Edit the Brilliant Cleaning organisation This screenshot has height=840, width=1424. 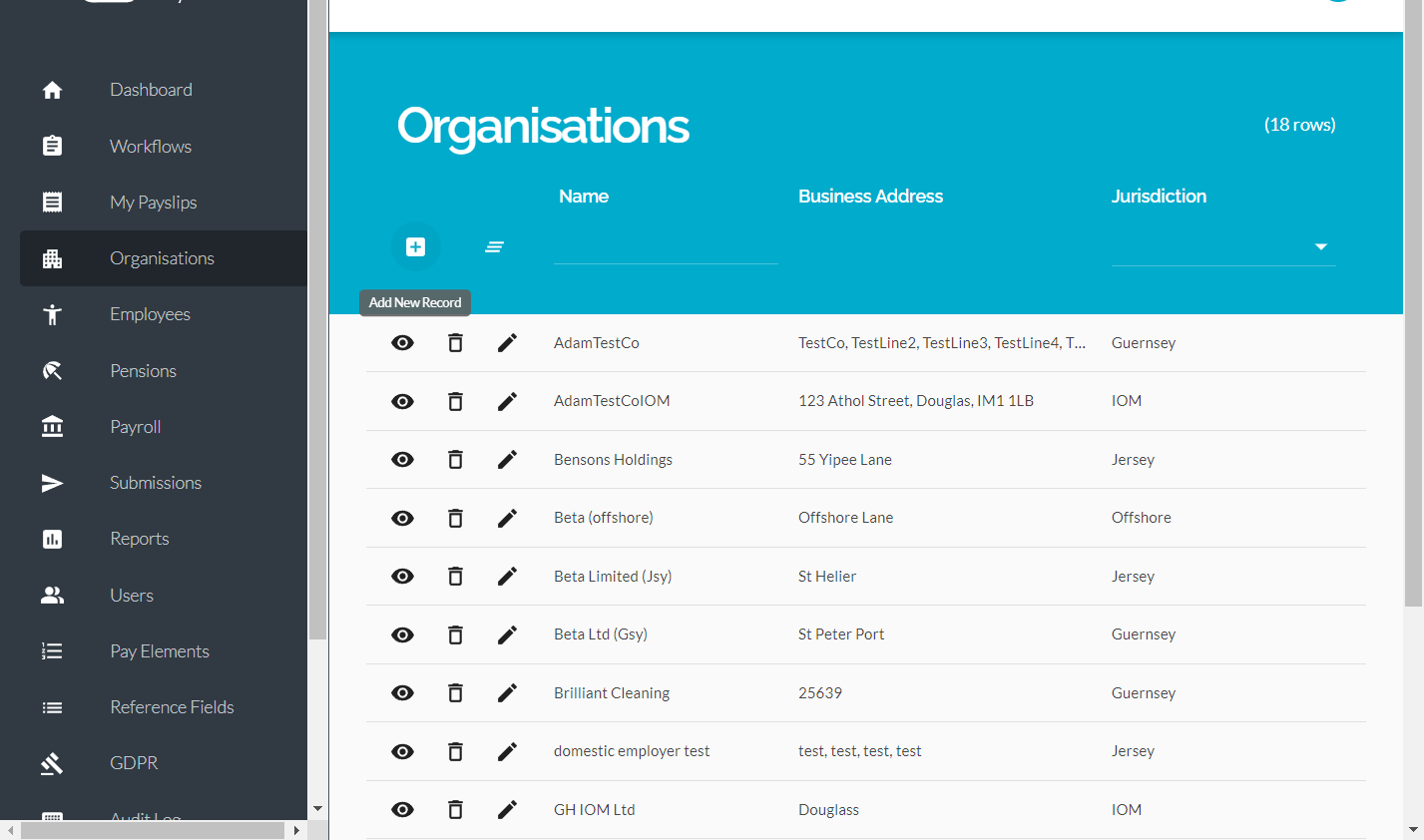507,693
